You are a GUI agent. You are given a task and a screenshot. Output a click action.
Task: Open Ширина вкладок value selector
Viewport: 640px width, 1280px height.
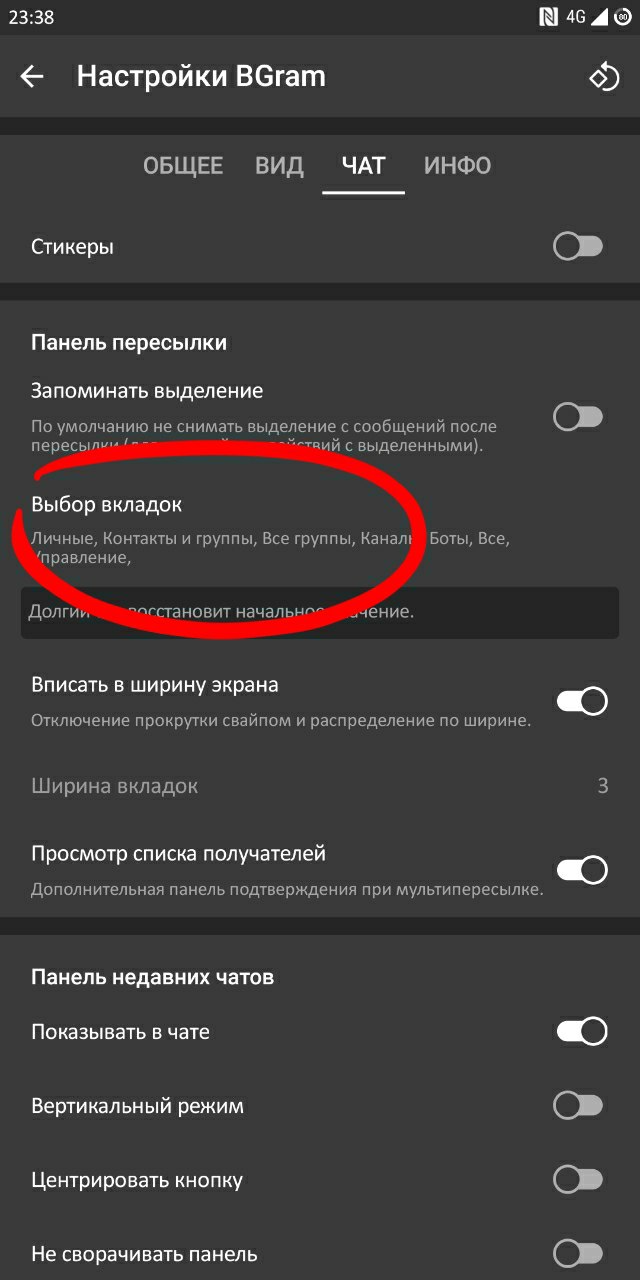click(x=320, y=786)
